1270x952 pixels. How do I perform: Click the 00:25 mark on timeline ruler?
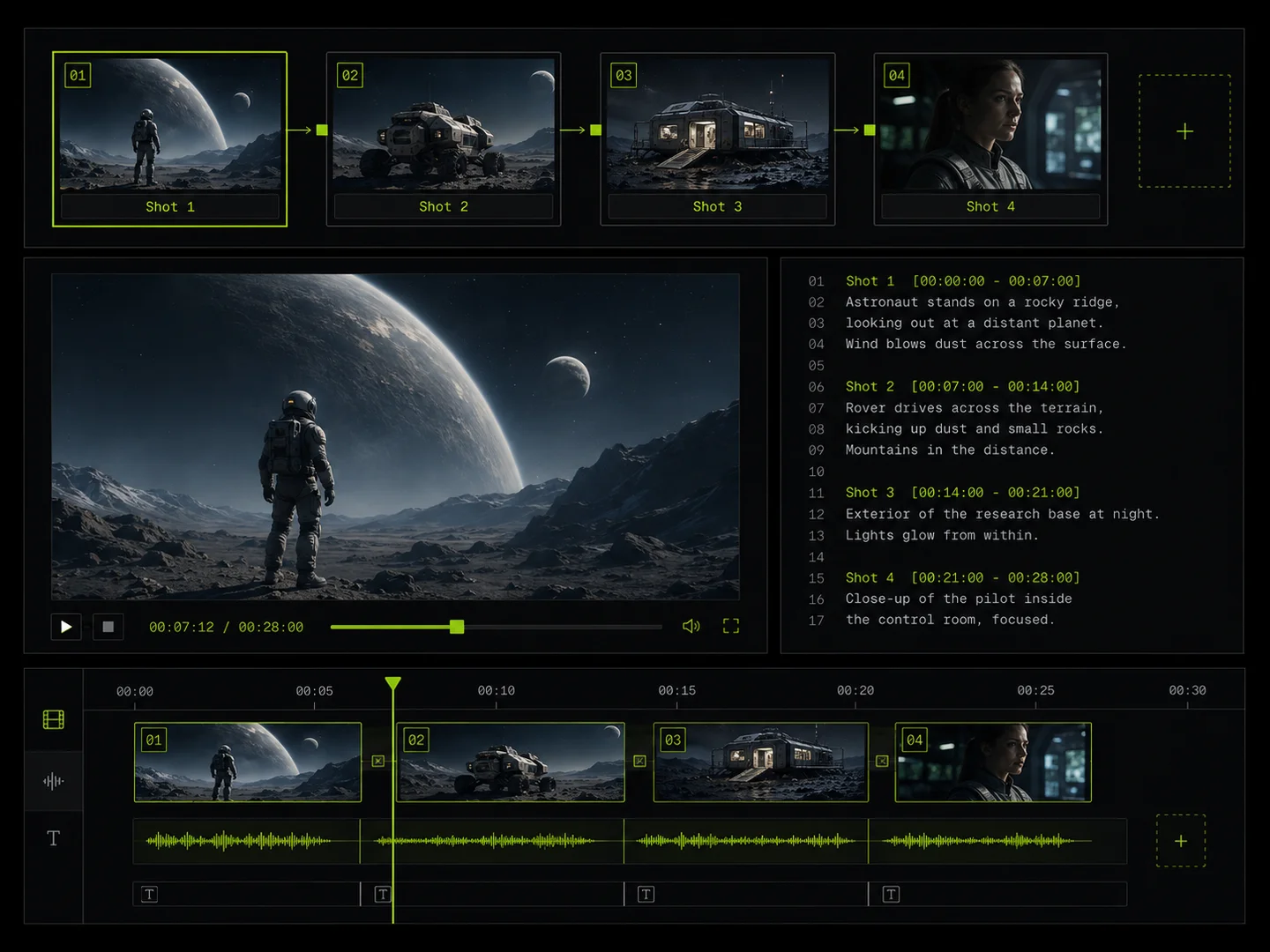1035,691
